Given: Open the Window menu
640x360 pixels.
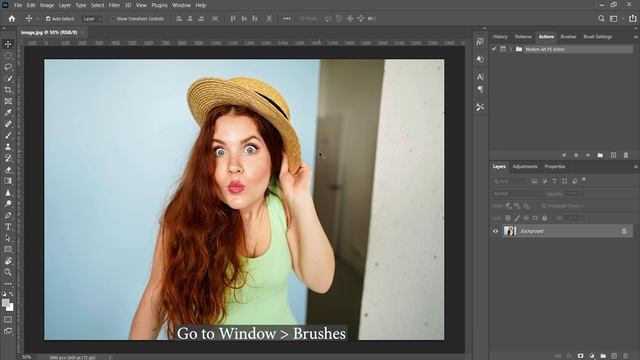Looking at the screenshot, I should click(181, 5).
